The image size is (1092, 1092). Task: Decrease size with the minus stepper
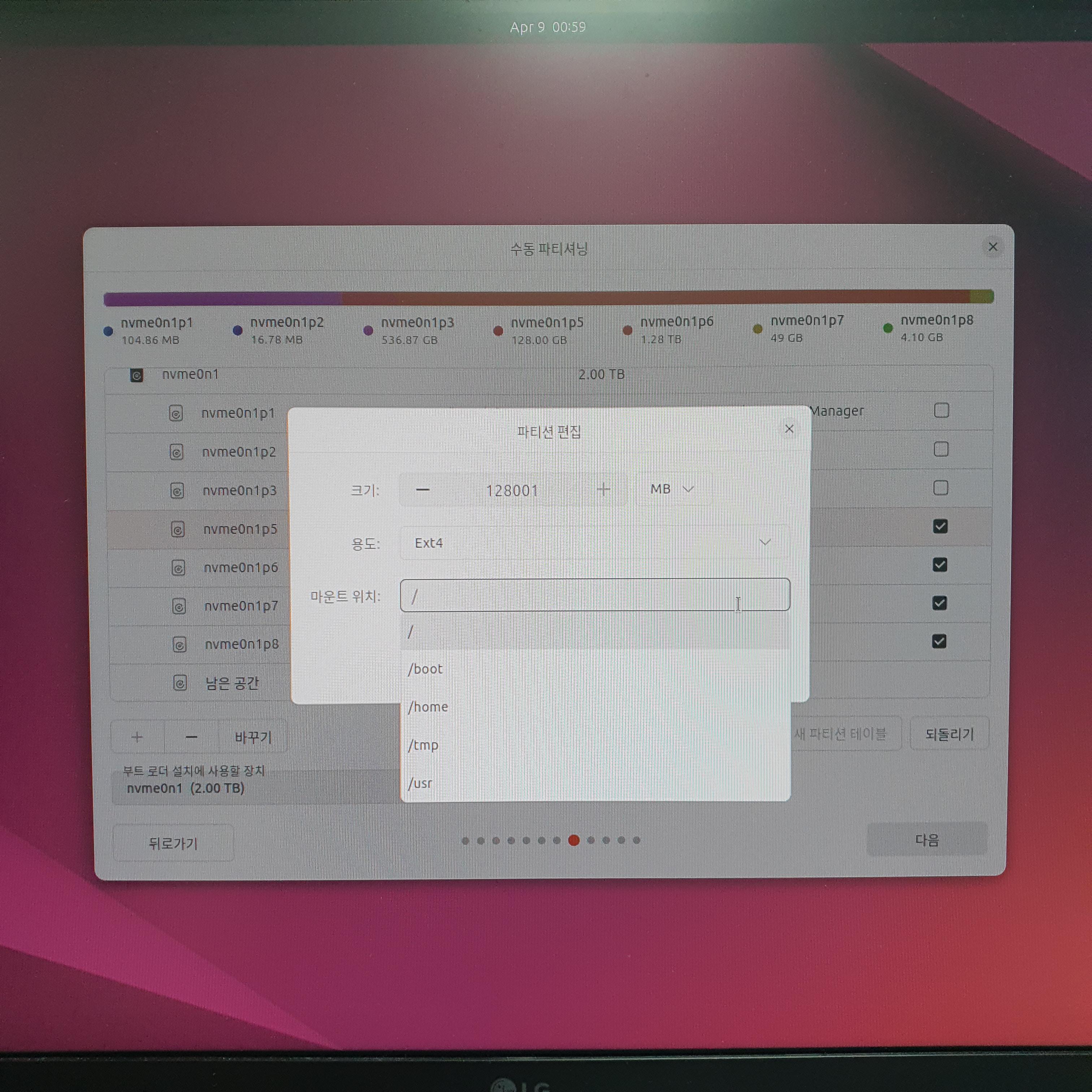[x=423, y=489]
